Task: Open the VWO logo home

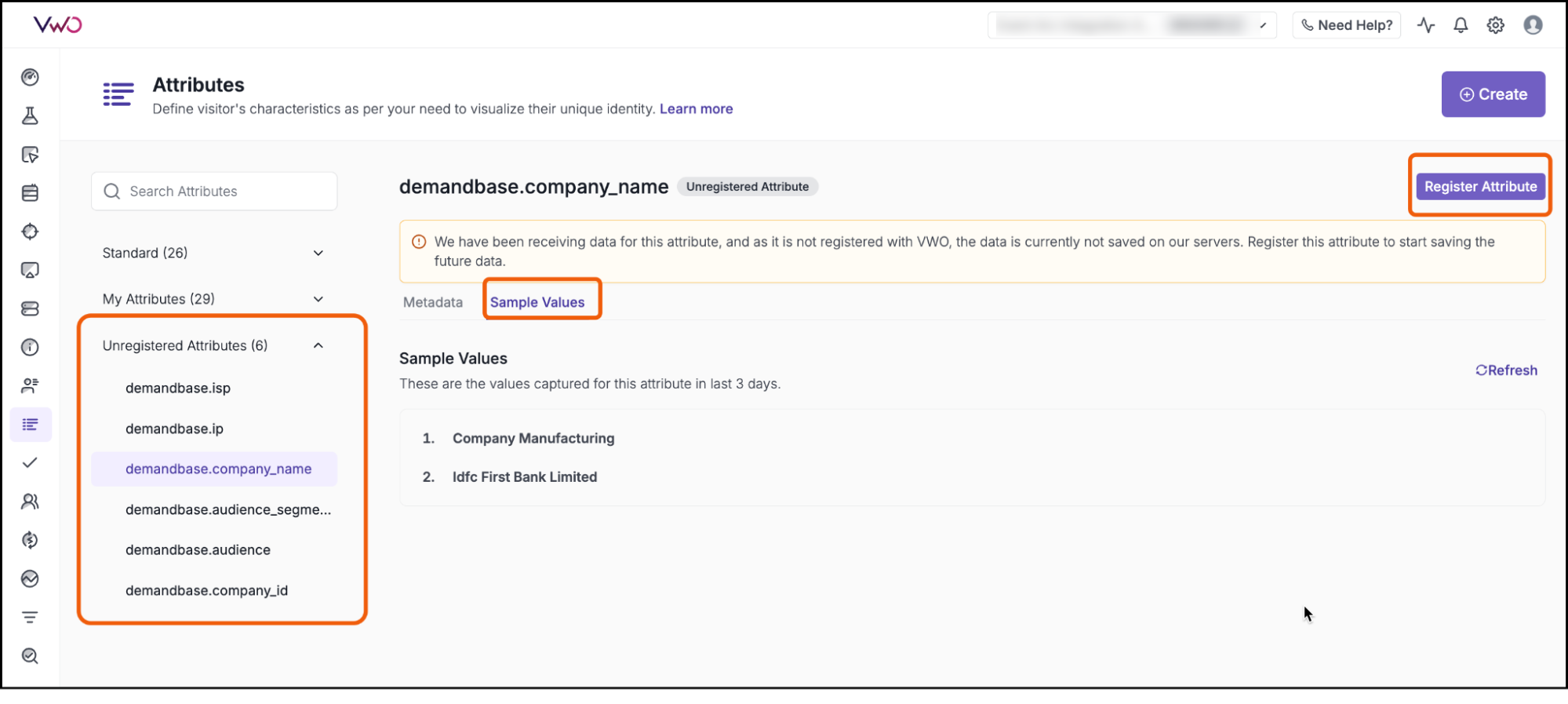Action: tap(58, 25)
